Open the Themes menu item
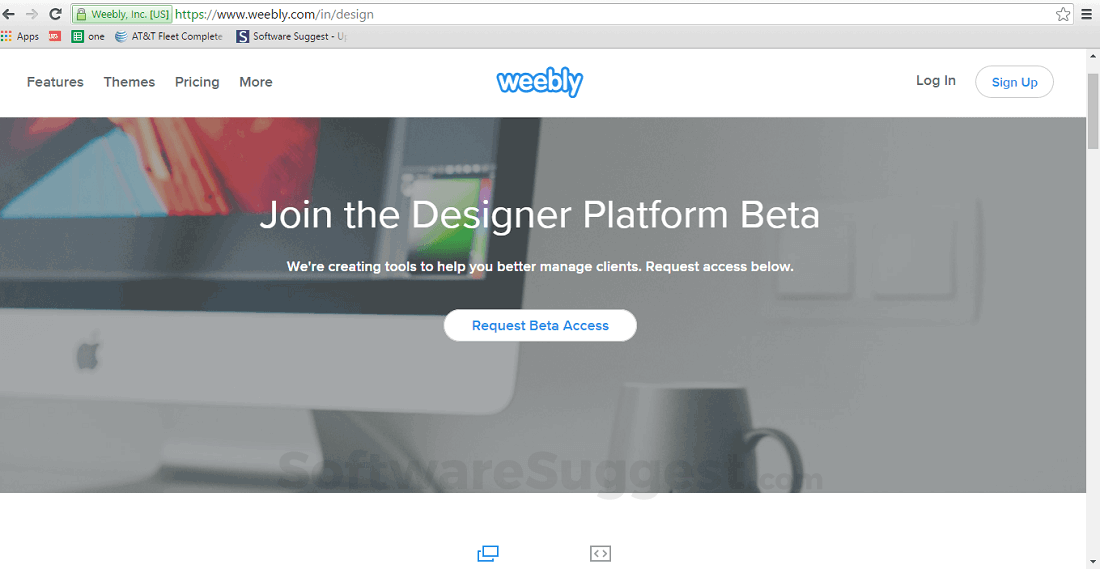The height and width of the screenshot is (569, 1100). [129, 82]
